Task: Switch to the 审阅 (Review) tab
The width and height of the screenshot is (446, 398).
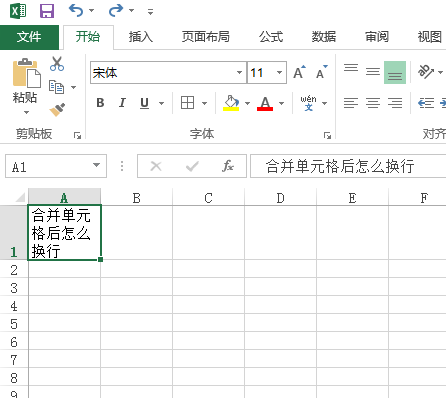Action: point(377,37)
